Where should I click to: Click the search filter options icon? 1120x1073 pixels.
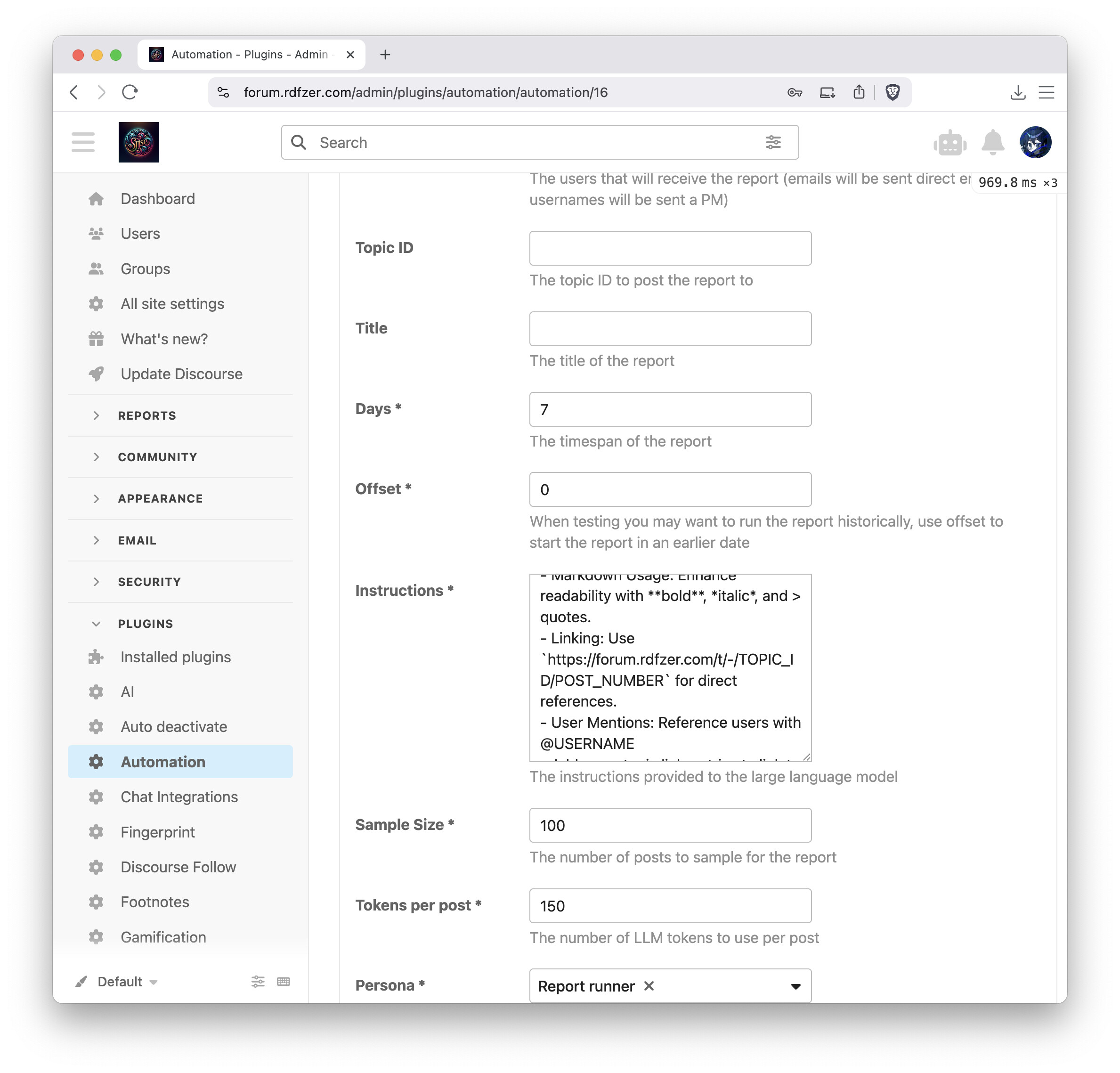[772, 142]
